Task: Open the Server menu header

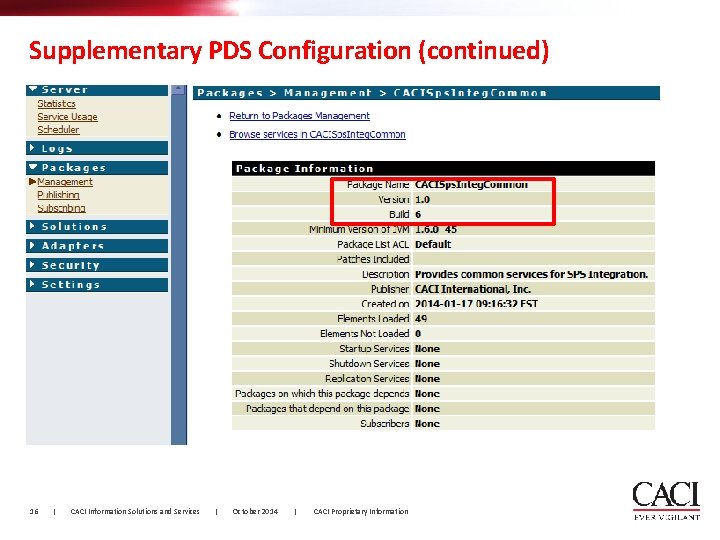Action: coord(97,90)
